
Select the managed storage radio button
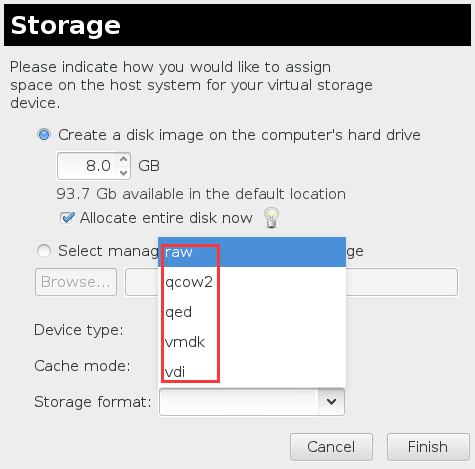pyautogui.click(x=44, y=251)
